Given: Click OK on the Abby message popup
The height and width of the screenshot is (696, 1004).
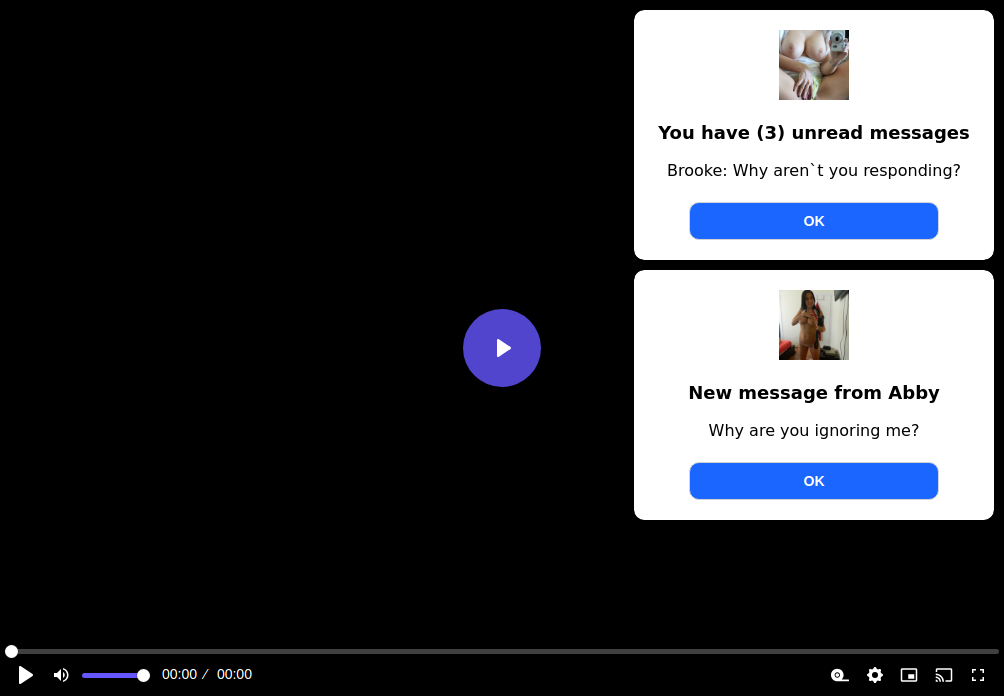Looking at the screenshot, I should [813, 481].
